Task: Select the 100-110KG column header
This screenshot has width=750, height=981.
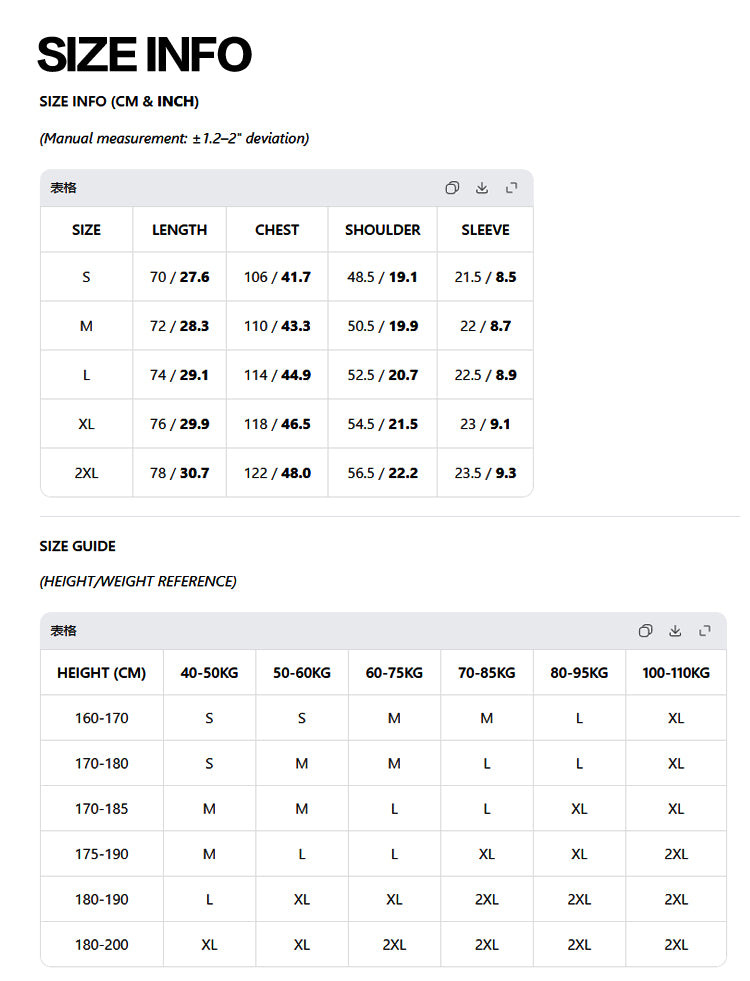Action: click(x=676, y=673)
